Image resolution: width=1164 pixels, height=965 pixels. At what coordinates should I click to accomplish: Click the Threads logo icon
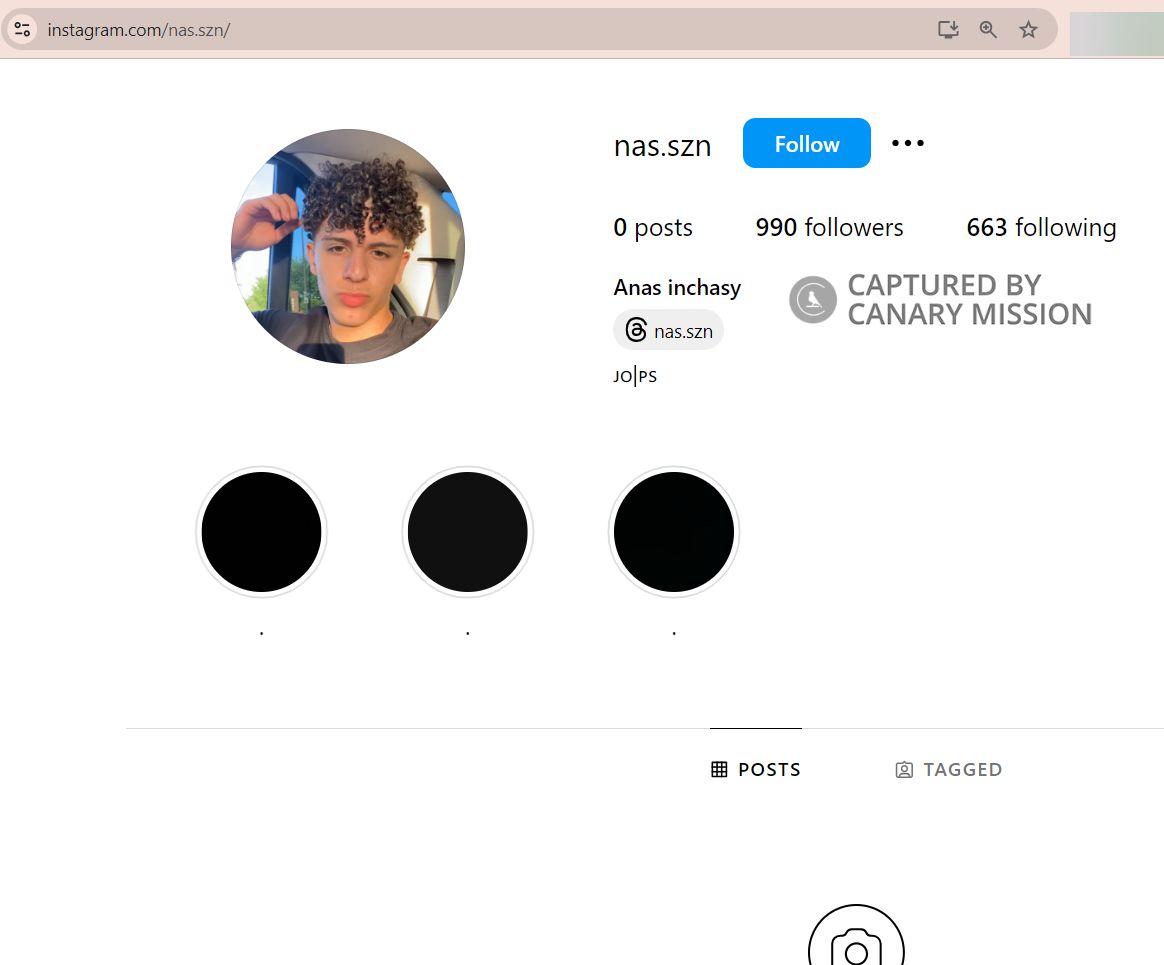pos(636,330)
